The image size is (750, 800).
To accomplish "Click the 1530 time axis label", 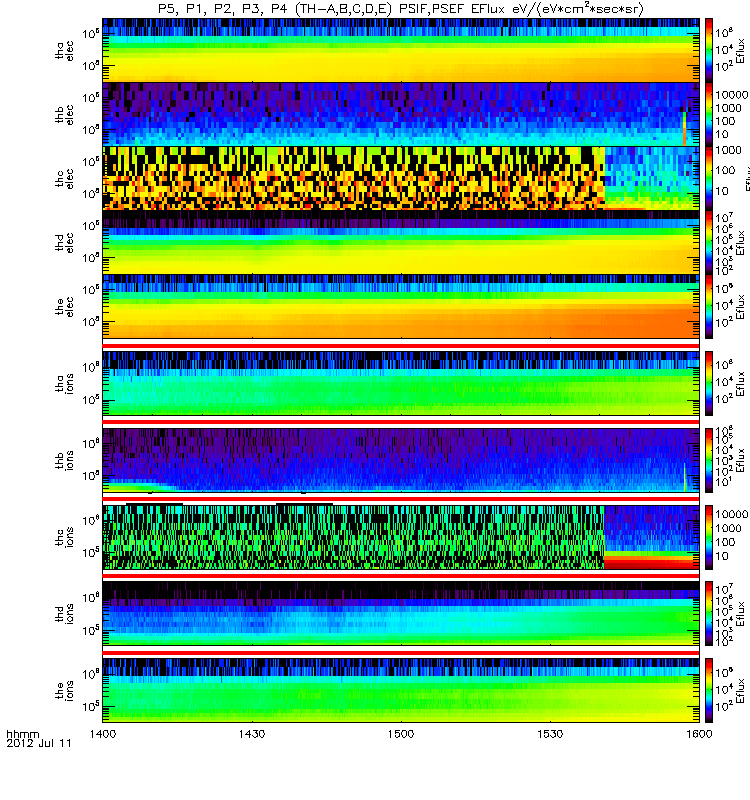I will pos(550,734).
